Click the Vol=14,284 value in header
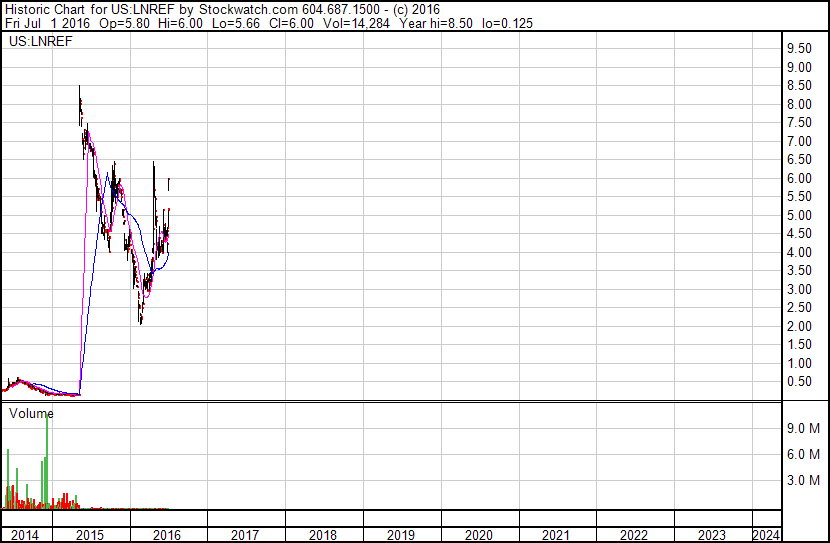This screenshot has height=543, width=830. [x=356, y=23]
